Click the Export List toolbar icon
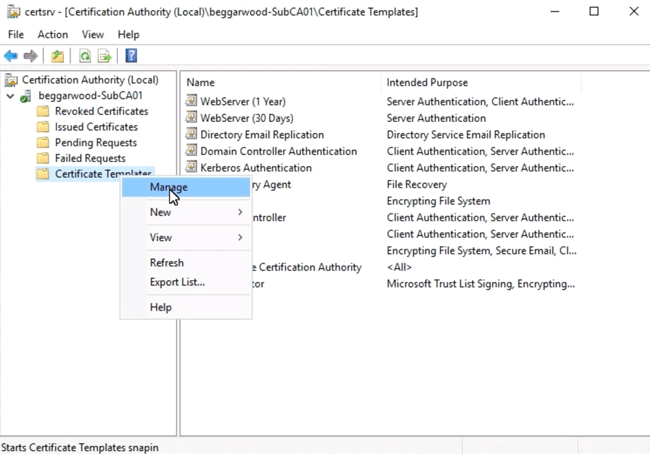 pos(104,56)
